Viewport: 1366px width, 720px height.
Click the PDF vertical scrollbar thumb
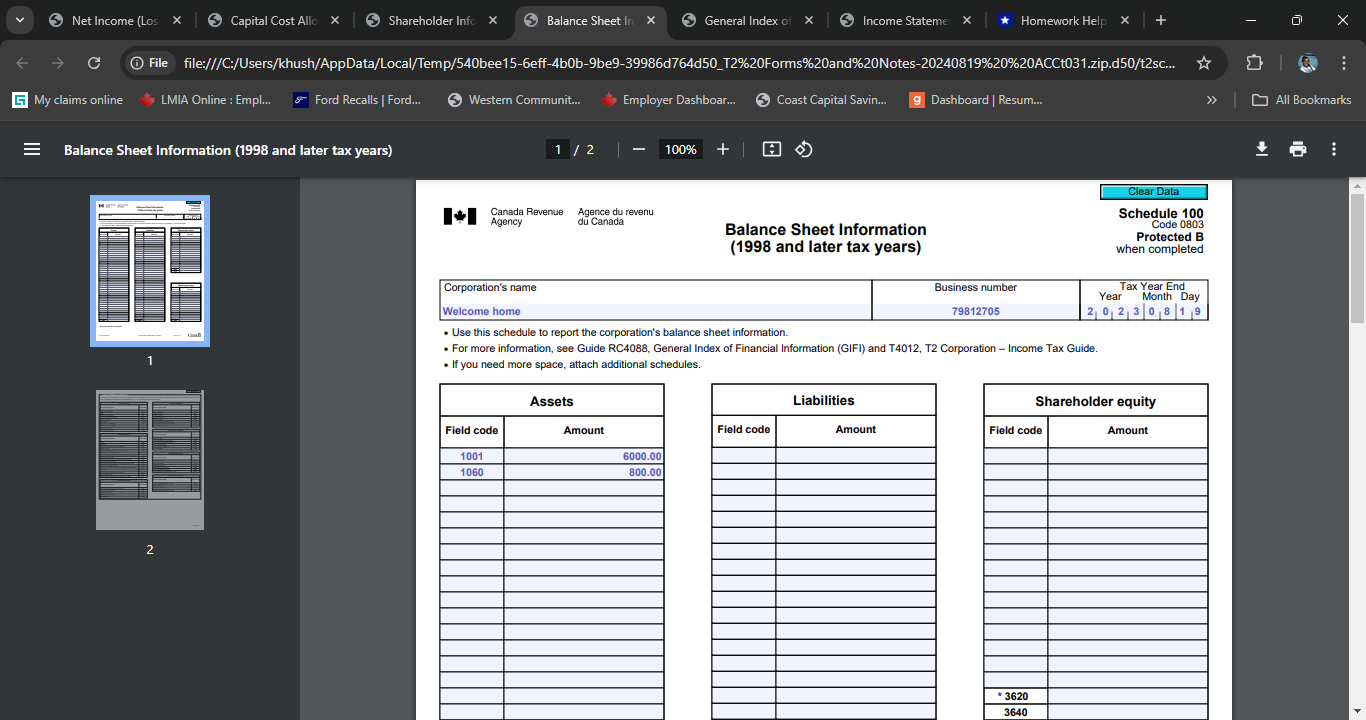(x=1357, y=258)
